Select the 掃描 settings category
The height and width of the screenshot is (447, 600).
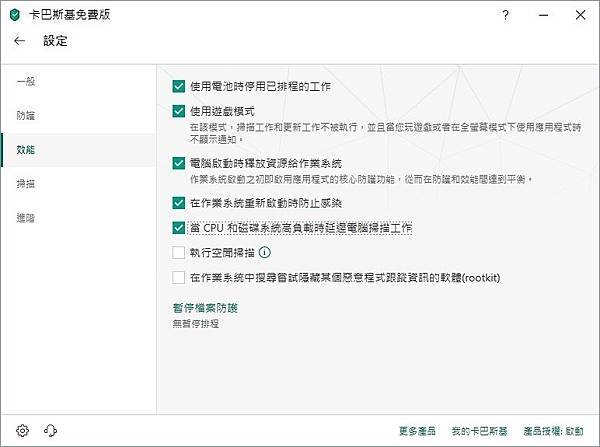coord(78,184)
